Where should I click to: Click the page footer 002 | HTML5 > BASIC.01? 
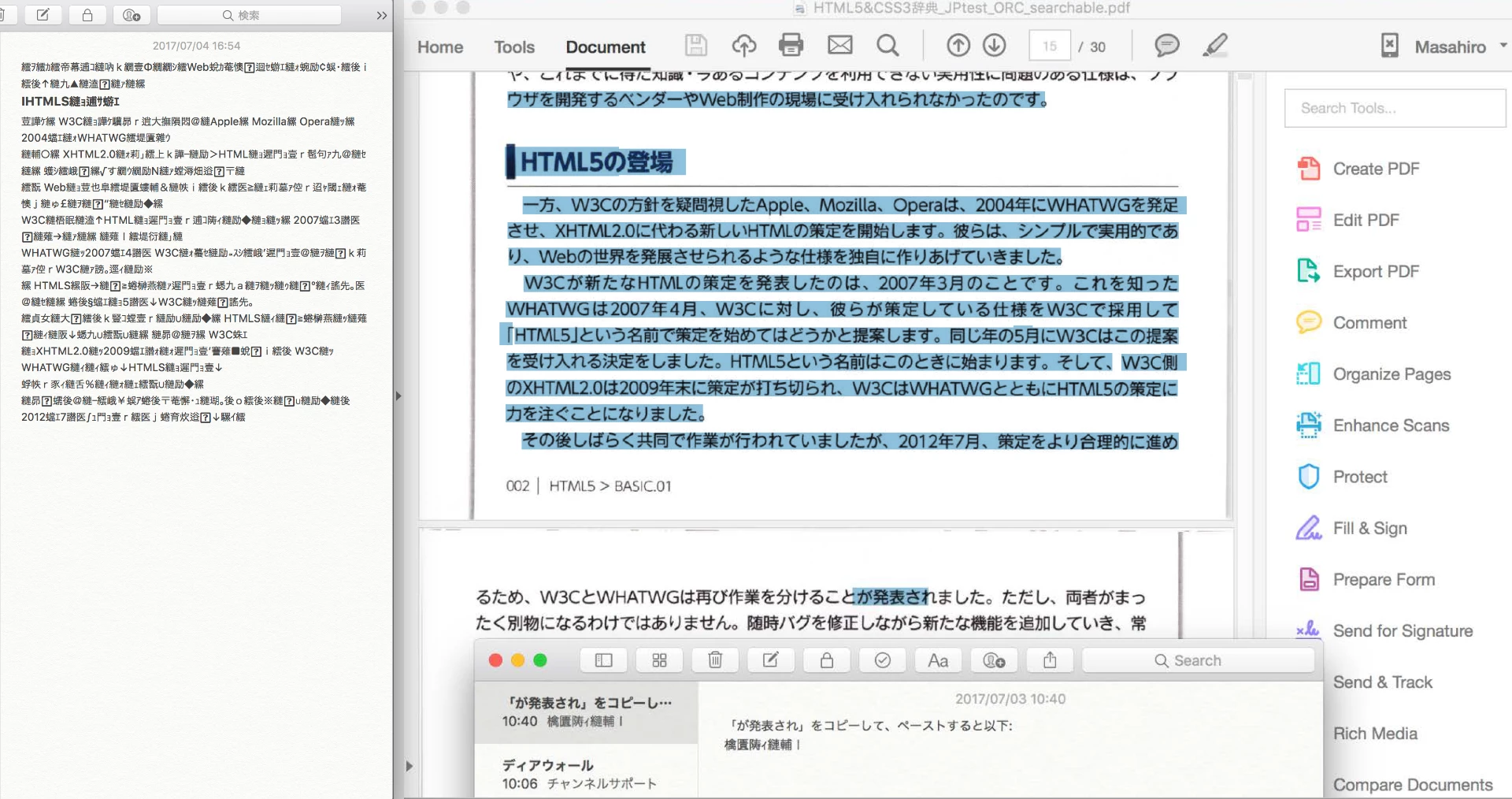(x=588, y=486)
